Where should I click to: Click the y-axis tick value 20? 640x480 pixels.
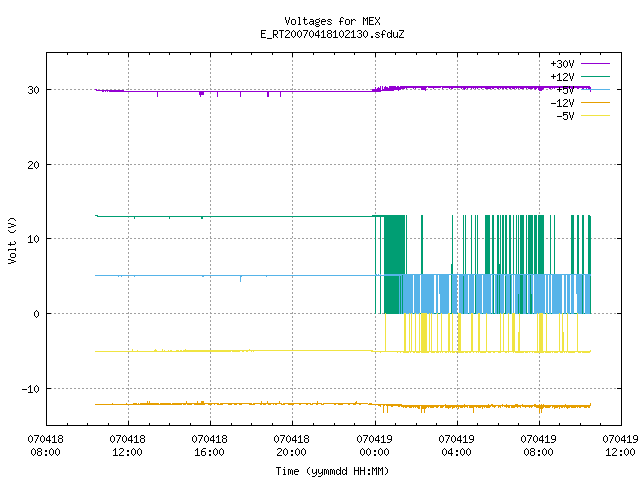pyautogui.click(x=33, y=165)
